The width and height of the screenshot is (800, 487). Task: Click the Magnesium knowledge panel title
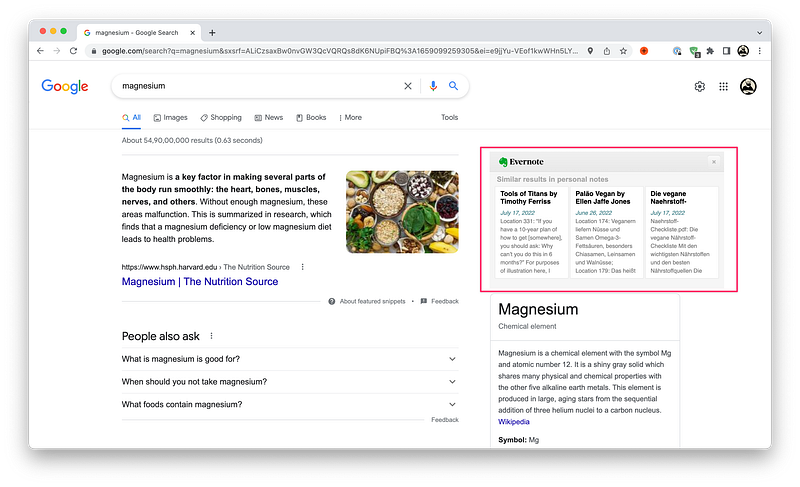538,310
